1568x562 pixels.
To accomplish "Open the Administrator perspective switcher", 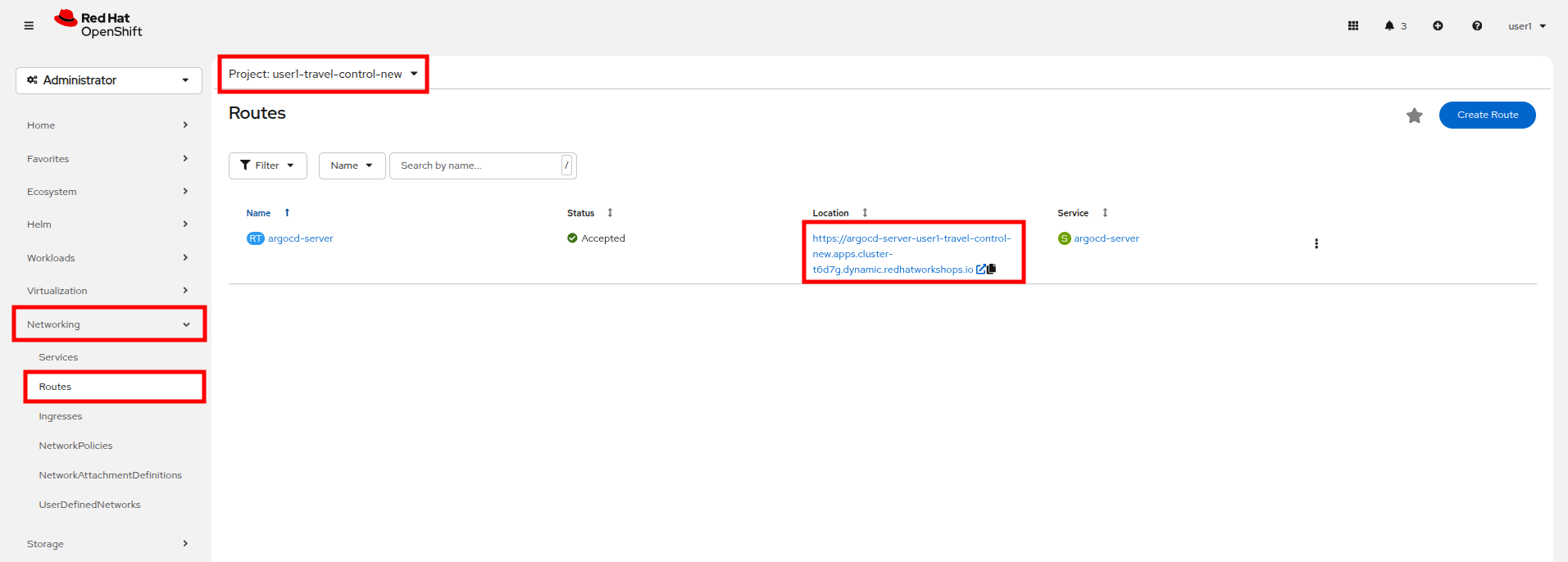I will (x=108, y=80).
